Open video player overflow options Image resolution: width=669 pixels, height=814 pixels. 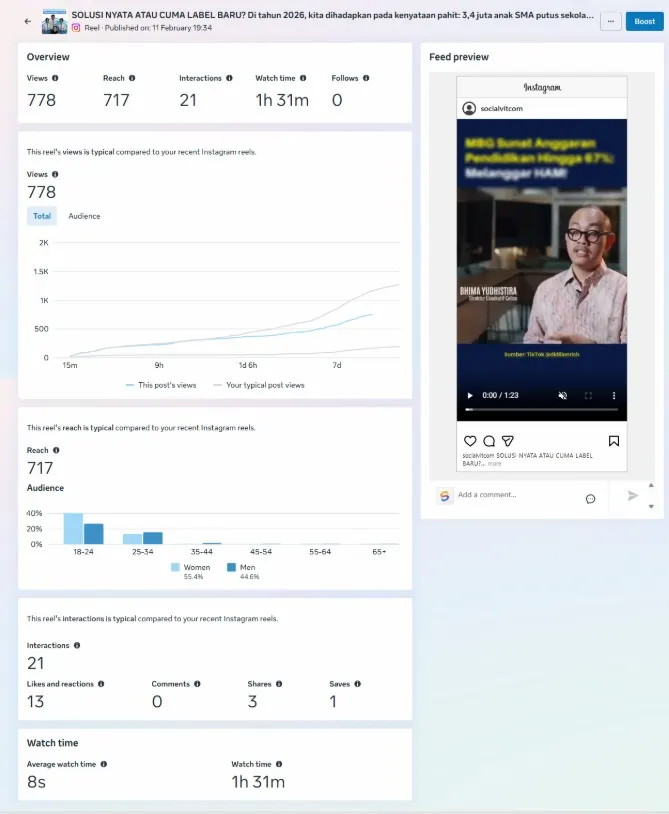click(x=613, y=396)
